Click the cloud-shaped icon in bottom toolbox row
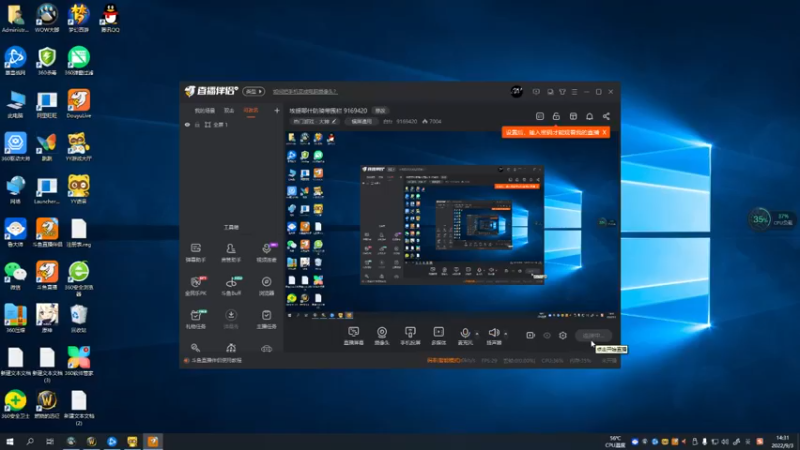The image size is (800, 450). 266,348
